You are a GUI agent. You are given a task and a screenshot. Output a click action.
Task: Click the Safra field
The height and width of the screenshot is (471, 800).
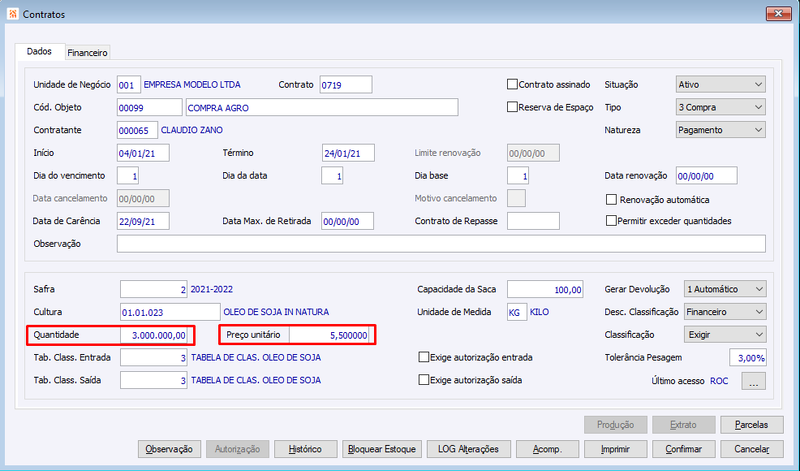pyautogui.click(x=154, y=289)
